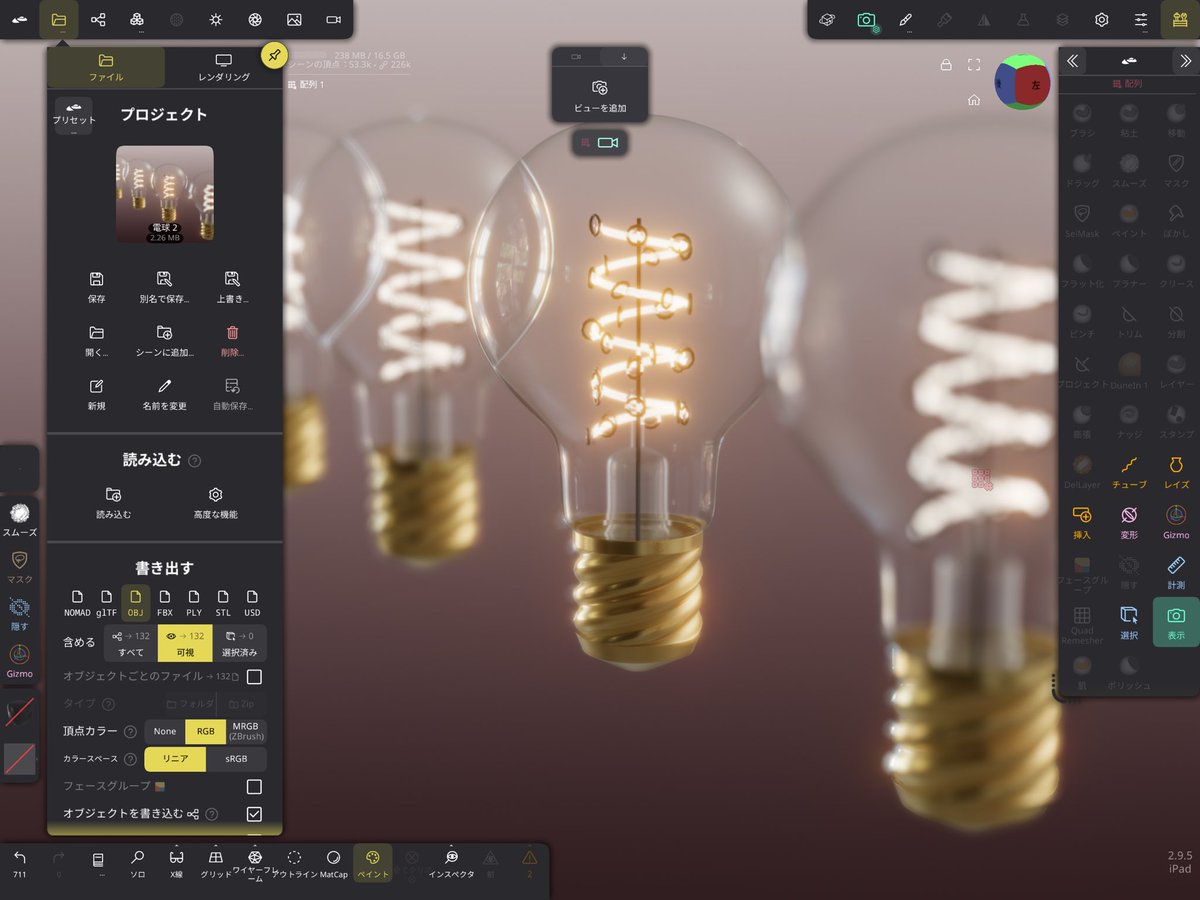This screenshot has height=900, width=1200.
Task: Open the settings gear in top-right bar
Action: [1101, 19]
